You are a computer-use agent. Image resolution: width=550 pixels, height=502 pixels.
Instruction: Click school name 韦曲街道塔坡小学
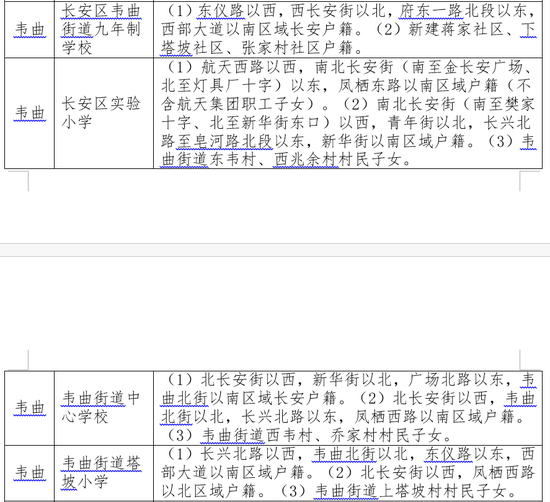(101, 472)
